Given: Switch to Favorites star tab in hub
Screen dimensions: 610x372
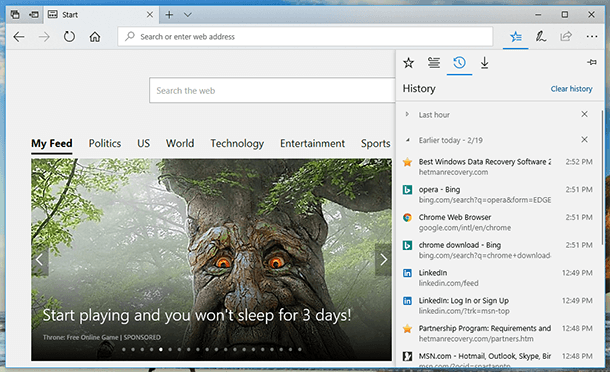Looking at the screenshot, I should click(x=408, y=63).
